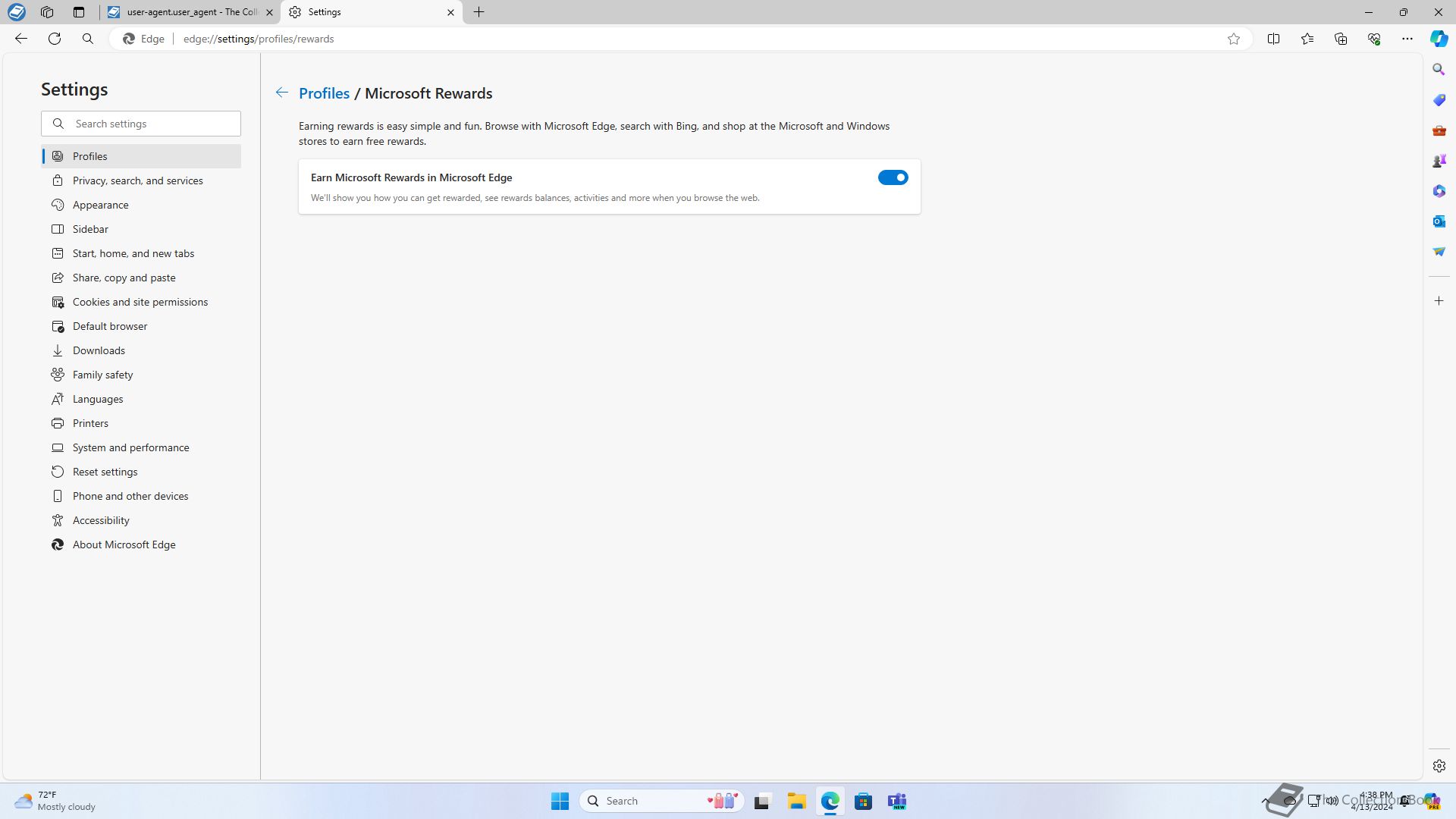Screen dimensions: 1456x819
Task: Open Sidebar settings page
Action: 141,229
